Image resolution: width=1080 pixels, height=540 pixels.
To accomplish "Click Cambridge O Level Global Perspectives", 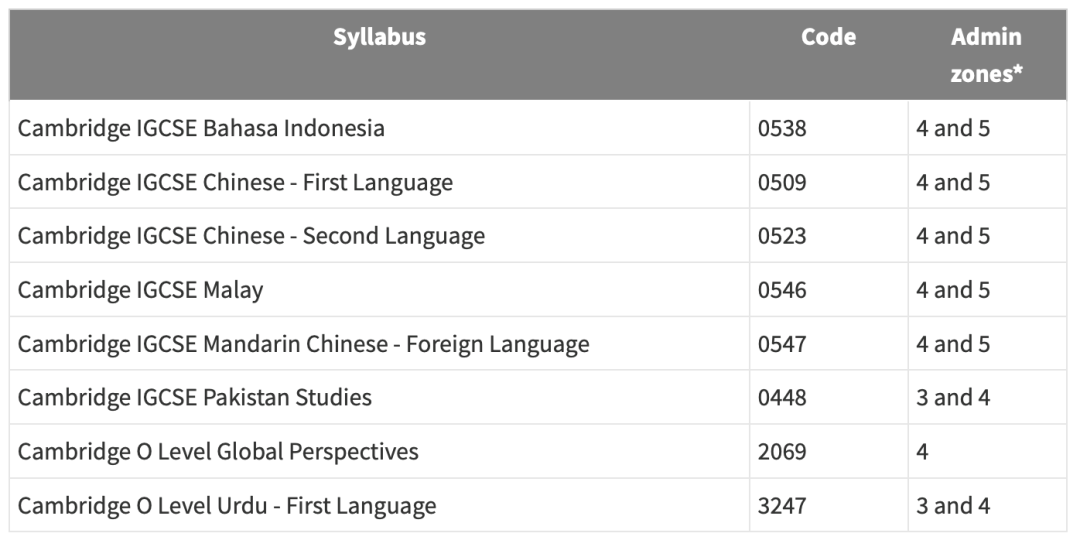I will tap(218, 452).
